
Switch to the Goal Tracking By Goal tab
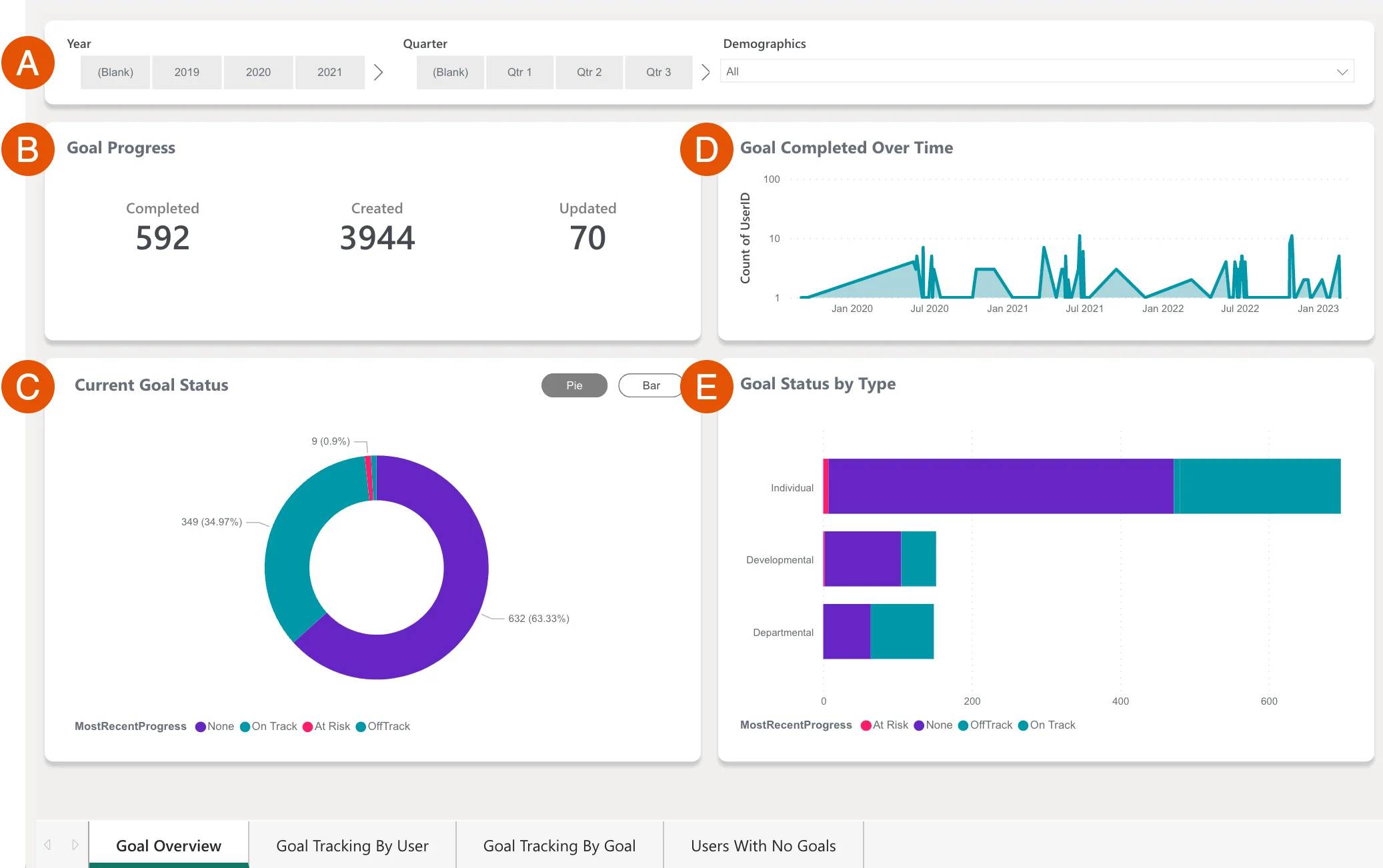[559, 845]
